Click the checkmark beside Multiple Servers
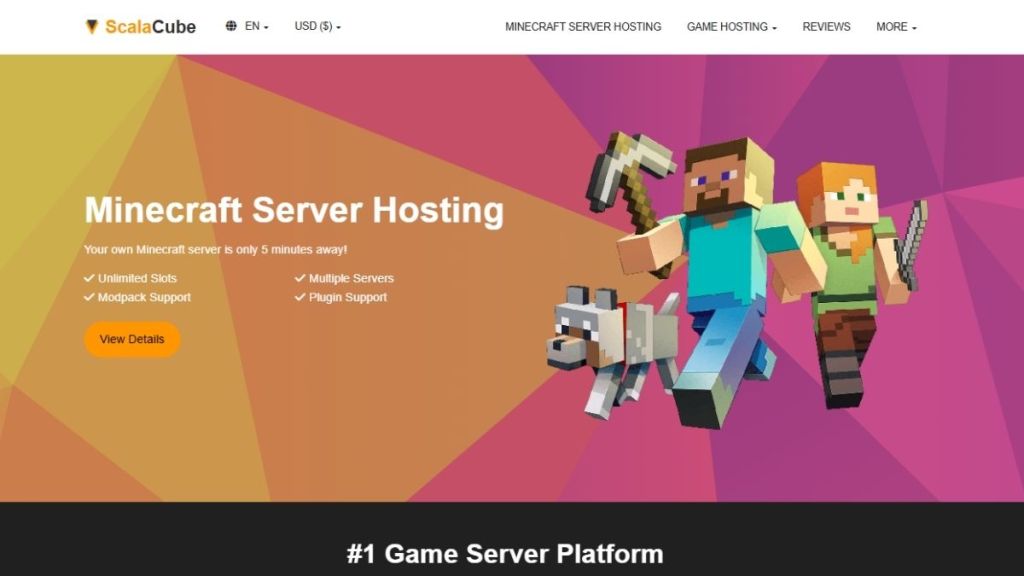The width and height of the screenshot is (1024, 576). pyautogui.click(x=299, y=278)
